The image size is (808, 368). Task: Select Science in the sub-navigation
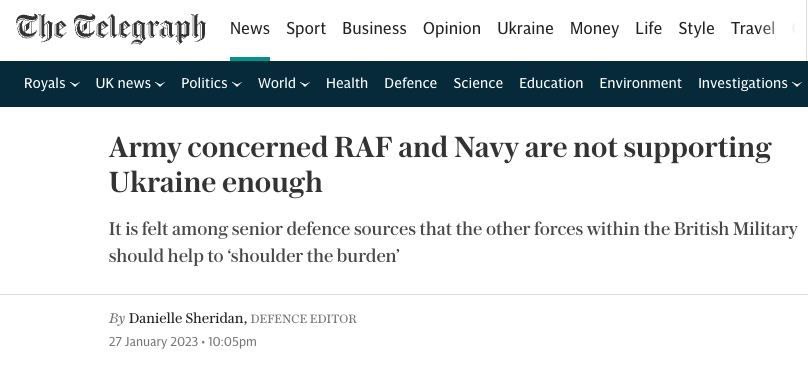coord(478,83)
